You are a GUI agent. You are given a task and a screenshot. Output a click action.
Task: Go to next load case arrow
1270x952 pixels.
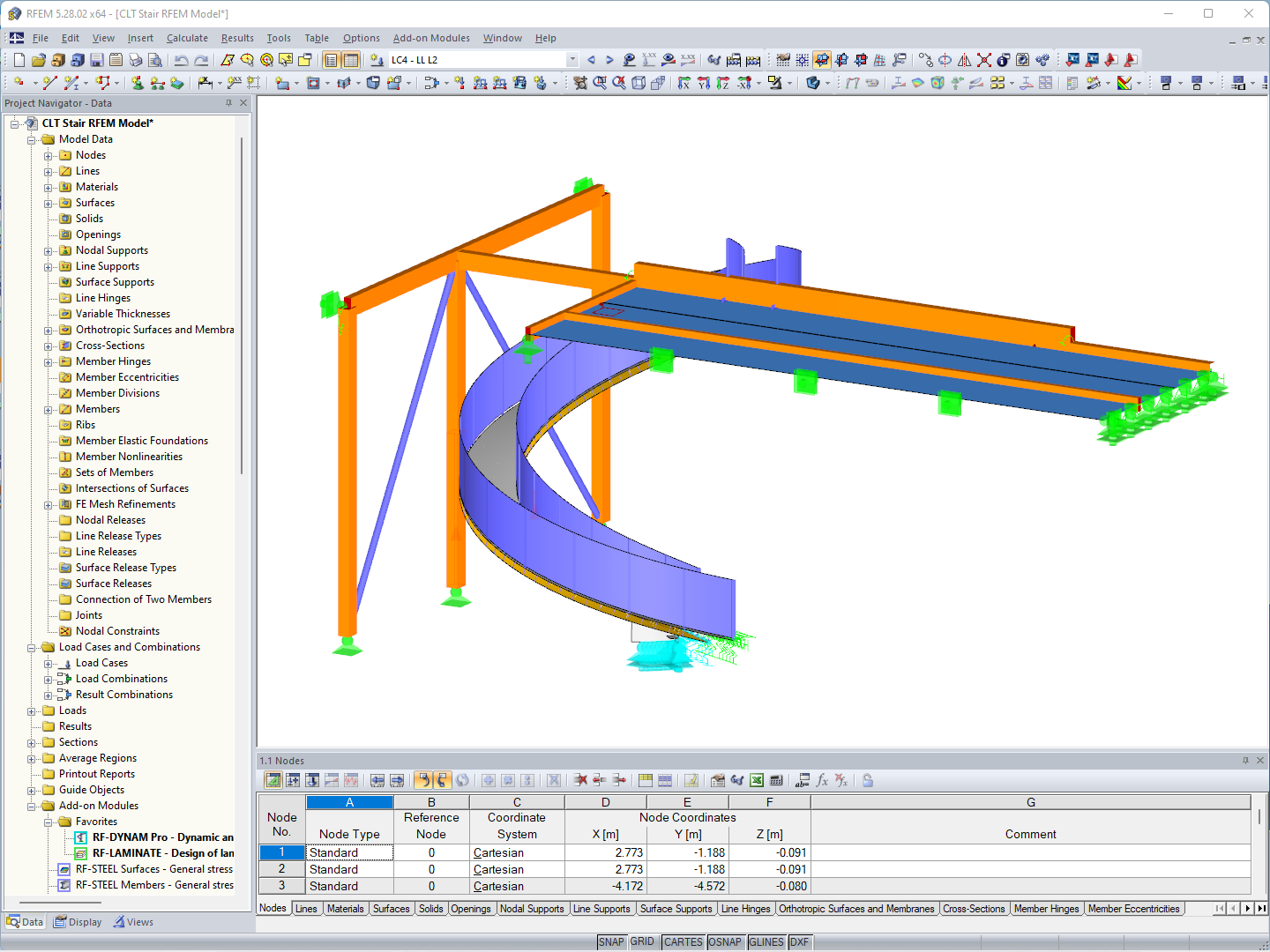pyautogui.click(x=609, y=60)
